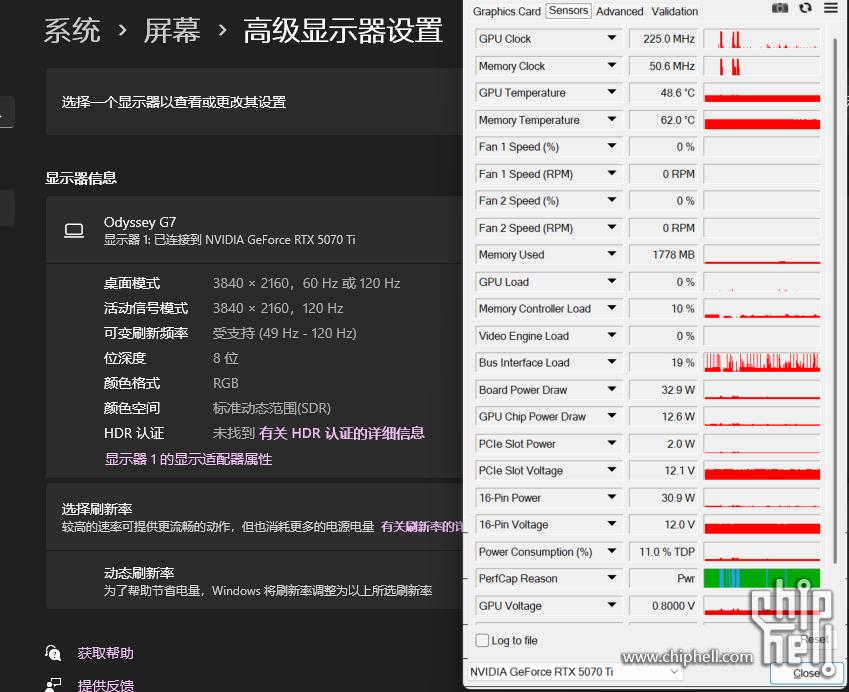Click the GPU Temperature value 48.6 °C
This screenshot has width=849, height=692.
pos(663,93)
